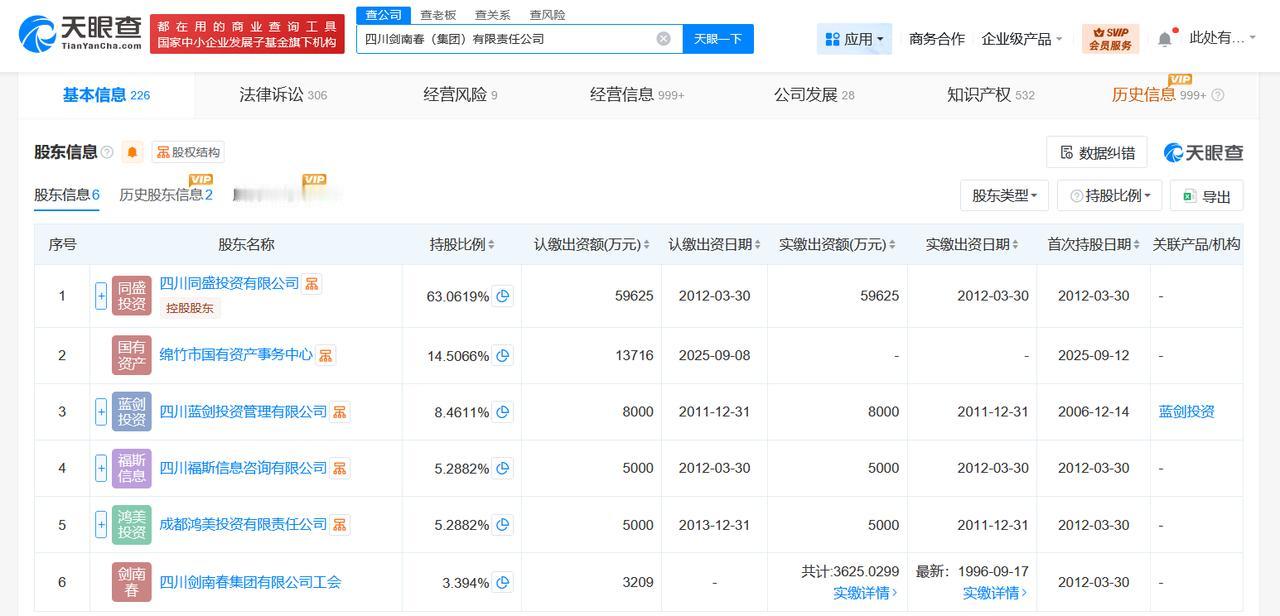Open 商务合作 link
This screenshot has width=1280, height=616.
937,39
